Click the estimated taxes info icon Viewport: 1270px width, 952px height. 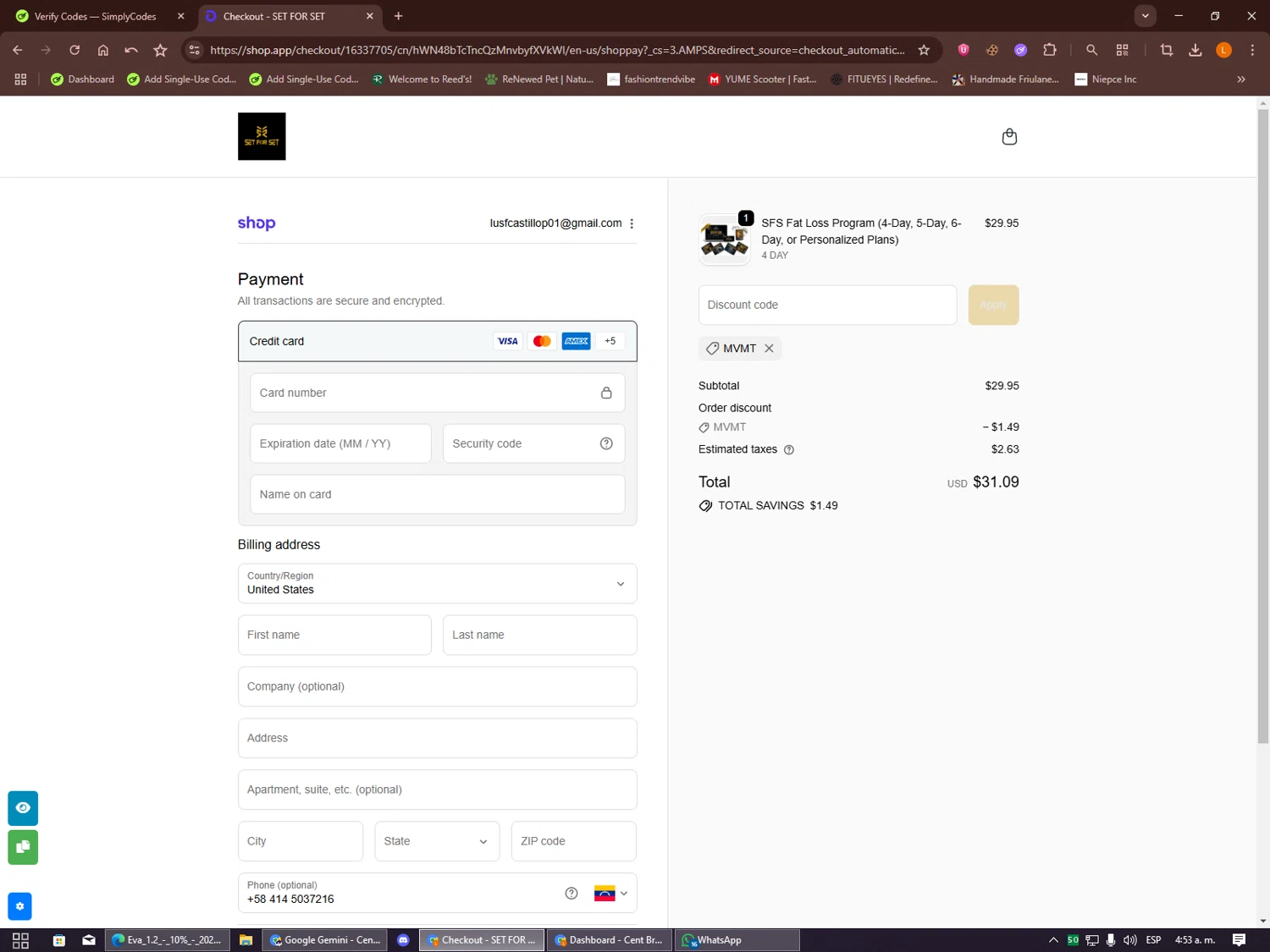tap(789, 450)
